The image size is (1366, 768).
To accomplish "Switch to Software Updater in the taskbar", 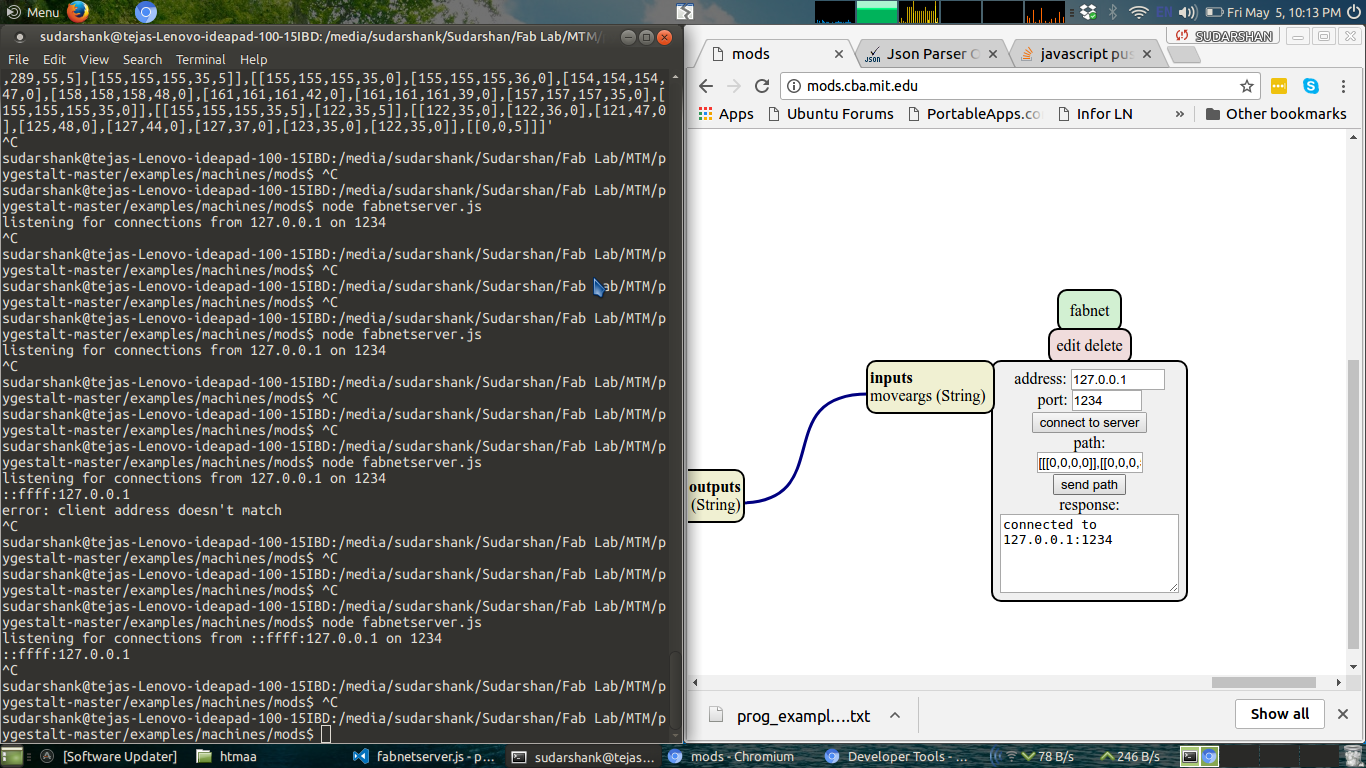I will click(109, 757).
